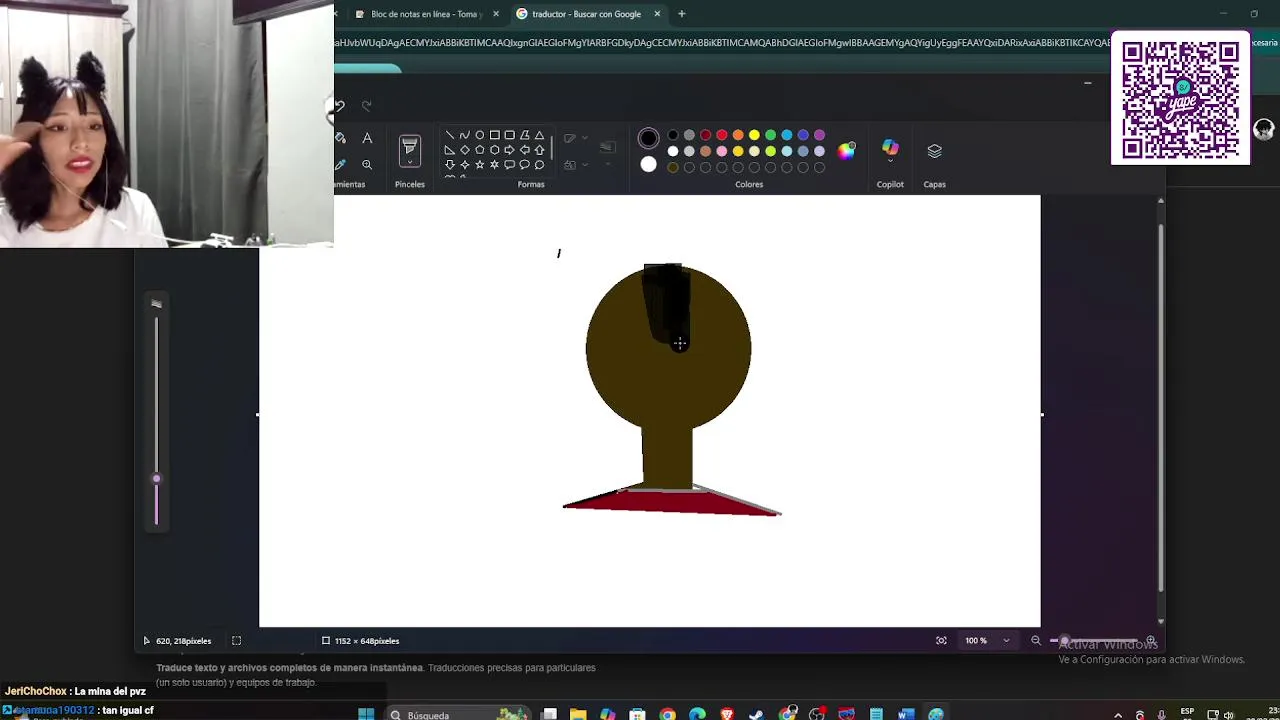This screenshot has height=720, width=1280.
Task: Select primary Color 1 black circle
Action: click(x=648, y=138)
